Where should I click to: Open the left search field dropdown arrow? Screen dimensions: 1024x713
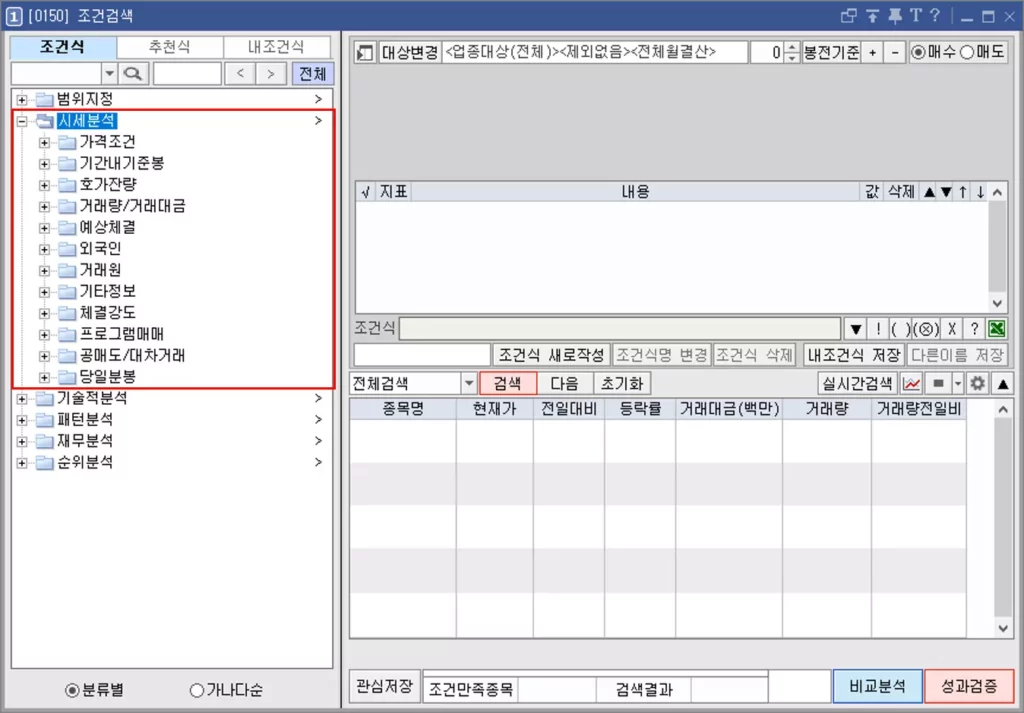(x=109, y=74)
